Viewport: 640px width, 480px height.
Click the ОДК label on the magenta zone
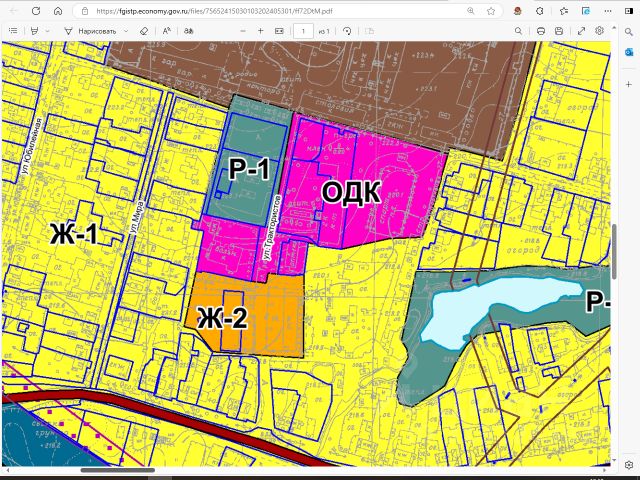click(x=351, y=192)
